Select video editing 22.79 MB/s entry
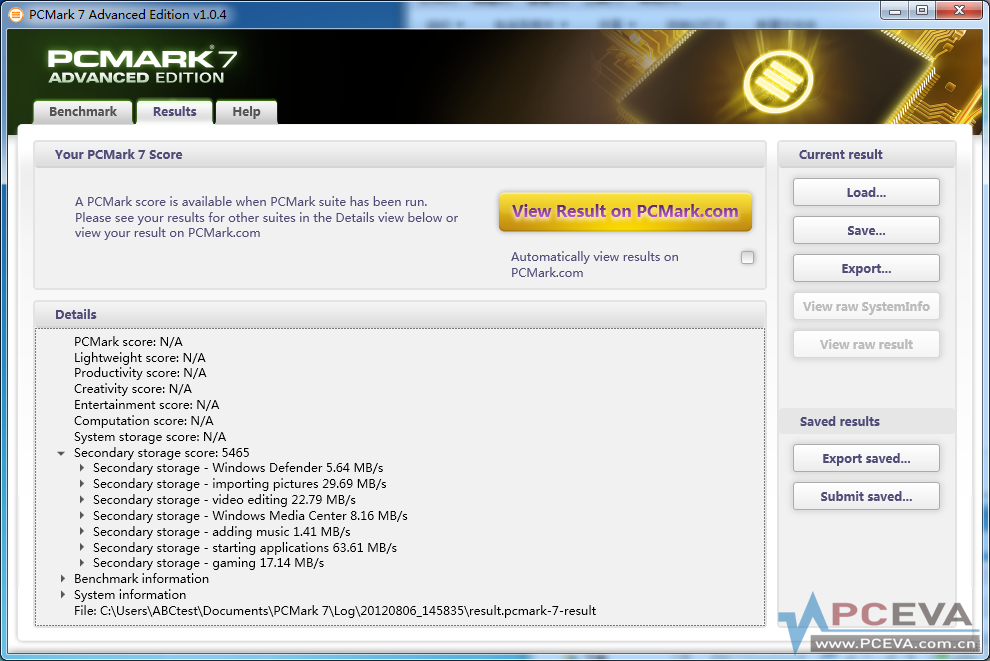Screen dimensions: 990x661 click(224, 499)
